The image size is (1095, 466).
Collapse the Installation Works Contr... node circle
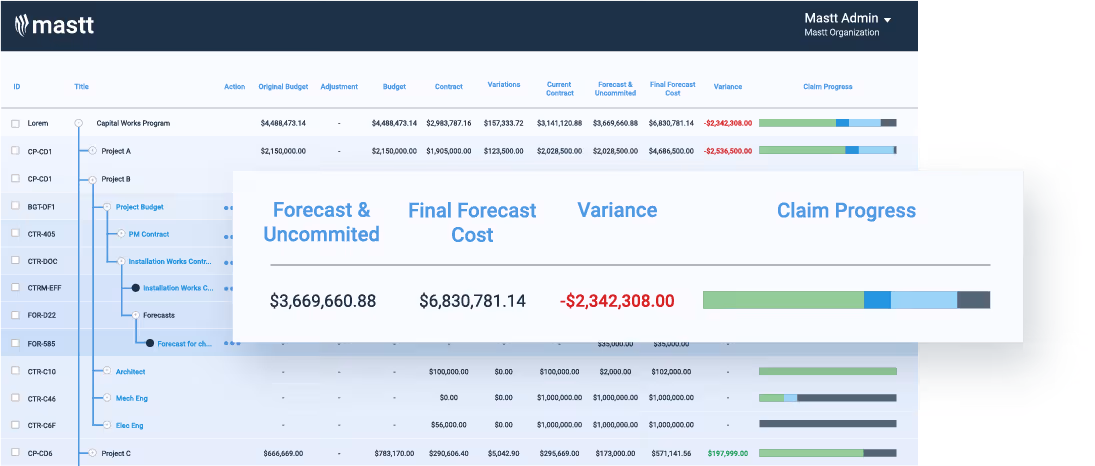121,261
